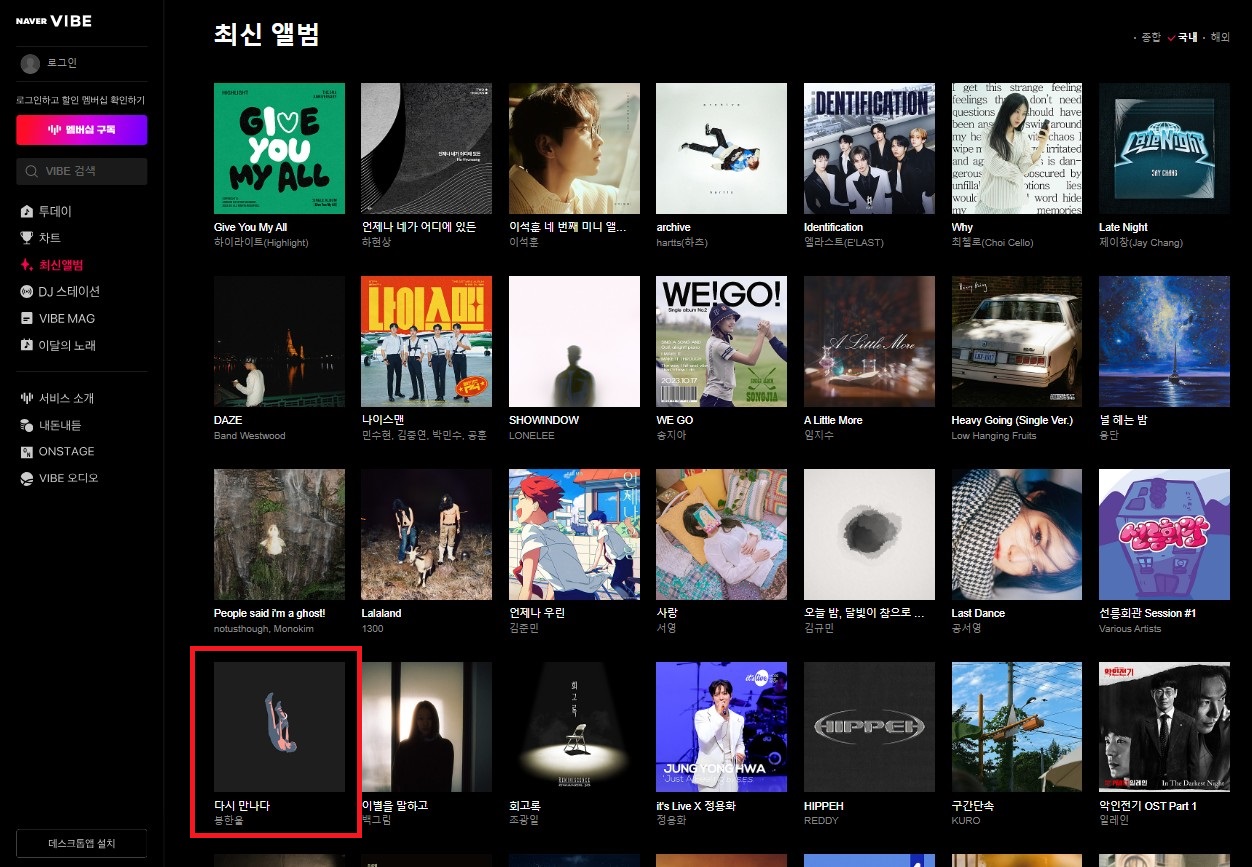Open 이달의 노래 in the sidebar

[58, 345]
